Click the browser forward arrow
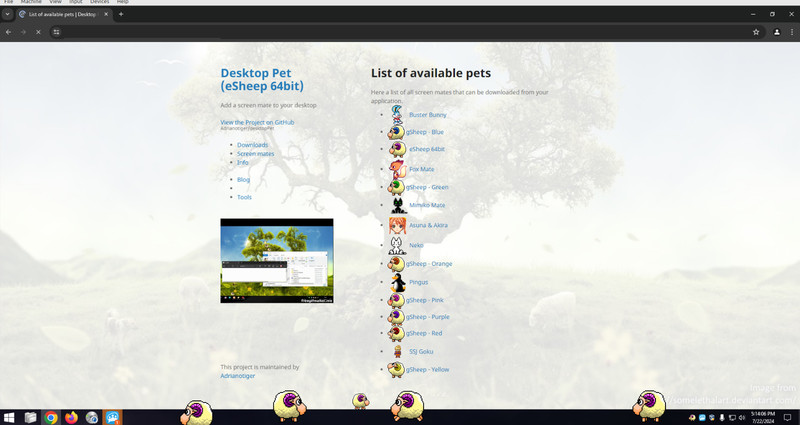800x425 pixels. [23, 32]
